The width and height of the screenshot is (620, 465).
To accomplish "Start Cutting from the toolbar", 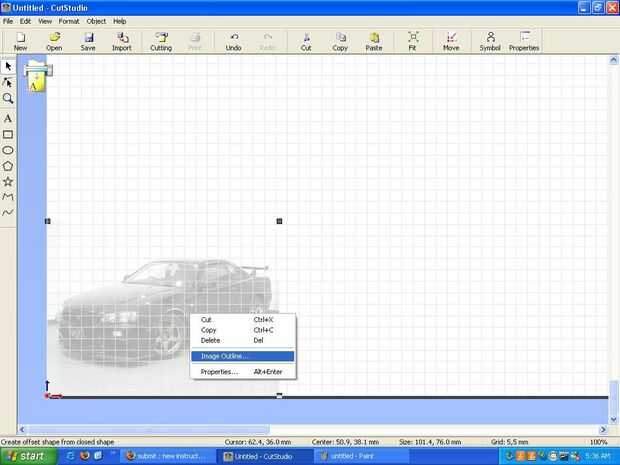I will pyautogui.click(x=161, y=42).
